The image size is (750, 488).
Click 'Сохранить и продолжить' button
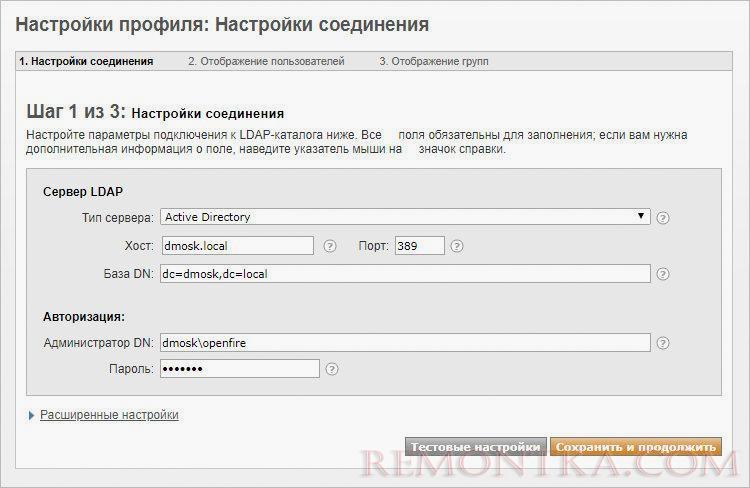(x=636, y=447)
